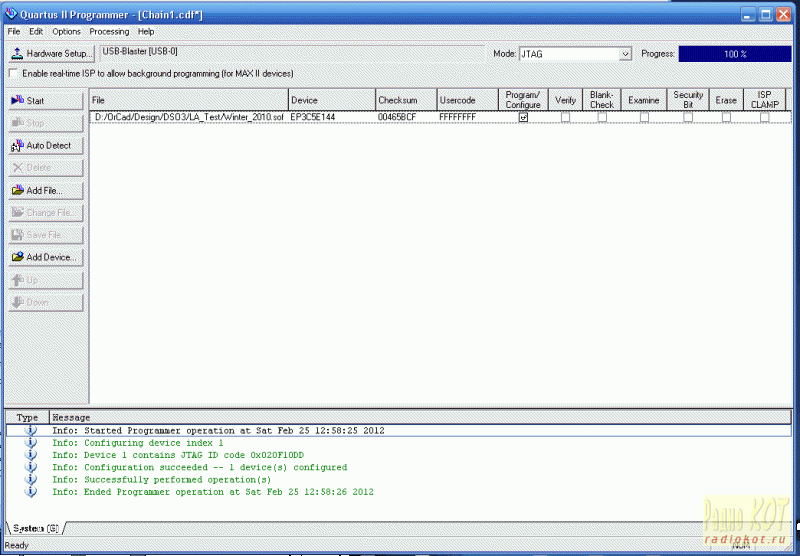
Task: Move the entry Down
Action: [x=45, y=302]
